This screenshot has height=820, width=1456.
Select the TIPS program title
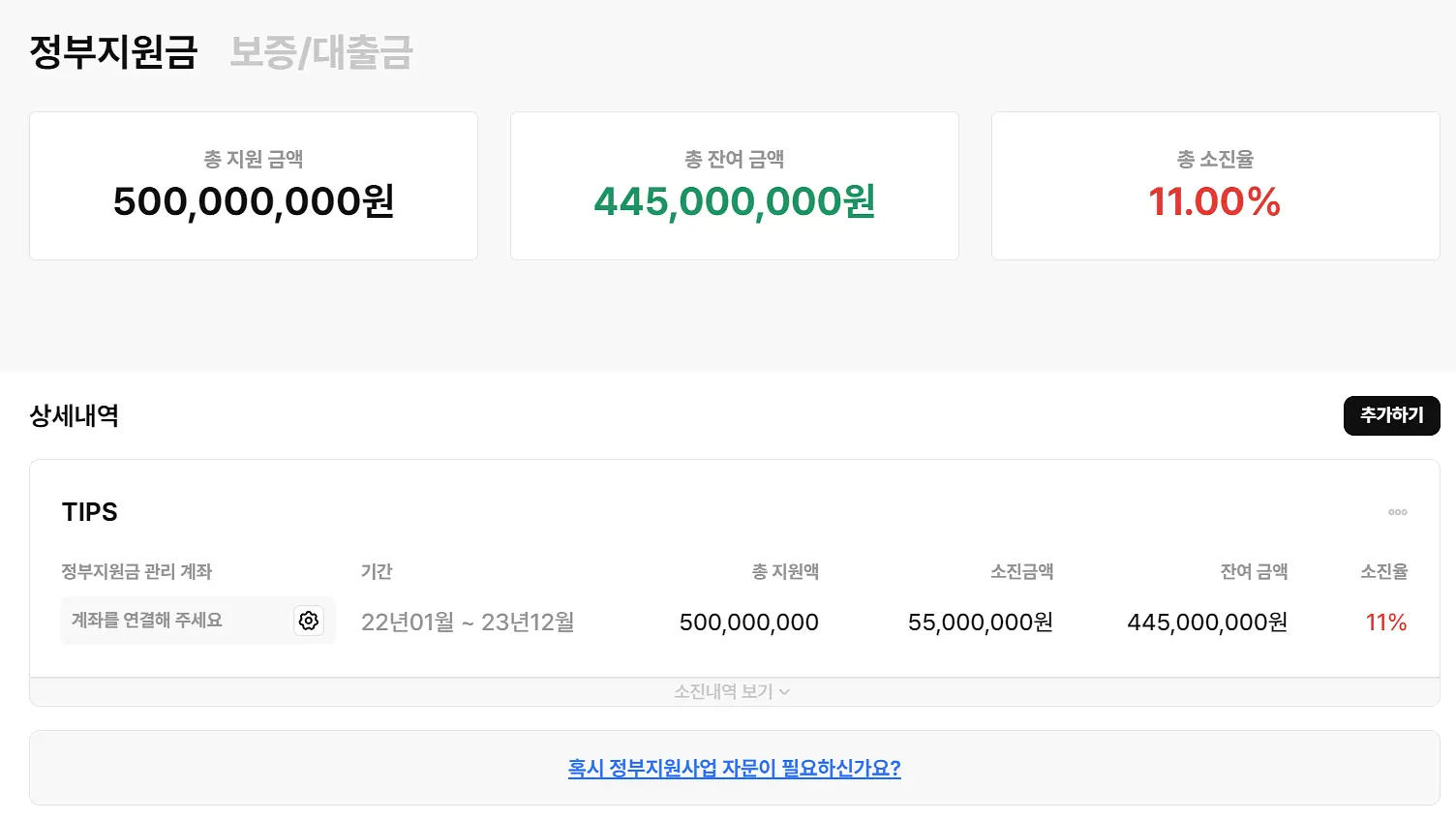coord(90,512)
